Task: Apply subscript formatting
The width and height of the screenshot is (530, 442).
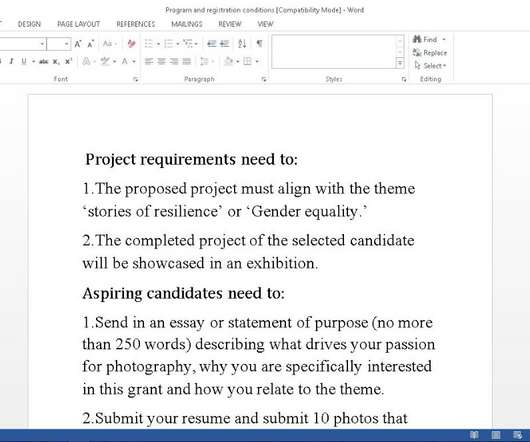Action: pos(56,62)
